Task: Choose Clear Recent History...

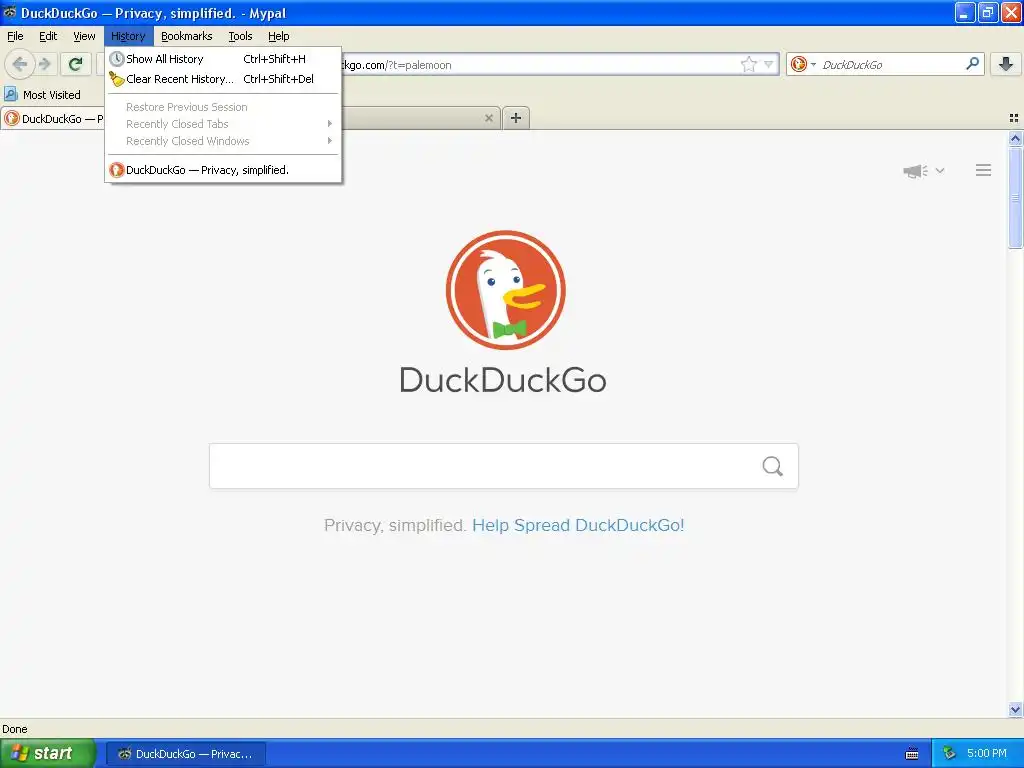Action: (x=223, y=79)
